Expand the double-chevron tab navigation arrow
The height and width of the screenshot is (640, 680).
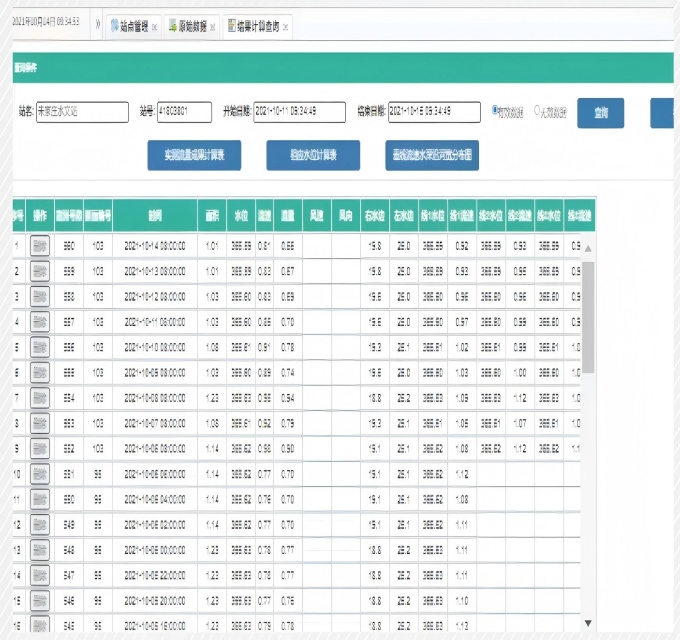(x=97, y=24)
